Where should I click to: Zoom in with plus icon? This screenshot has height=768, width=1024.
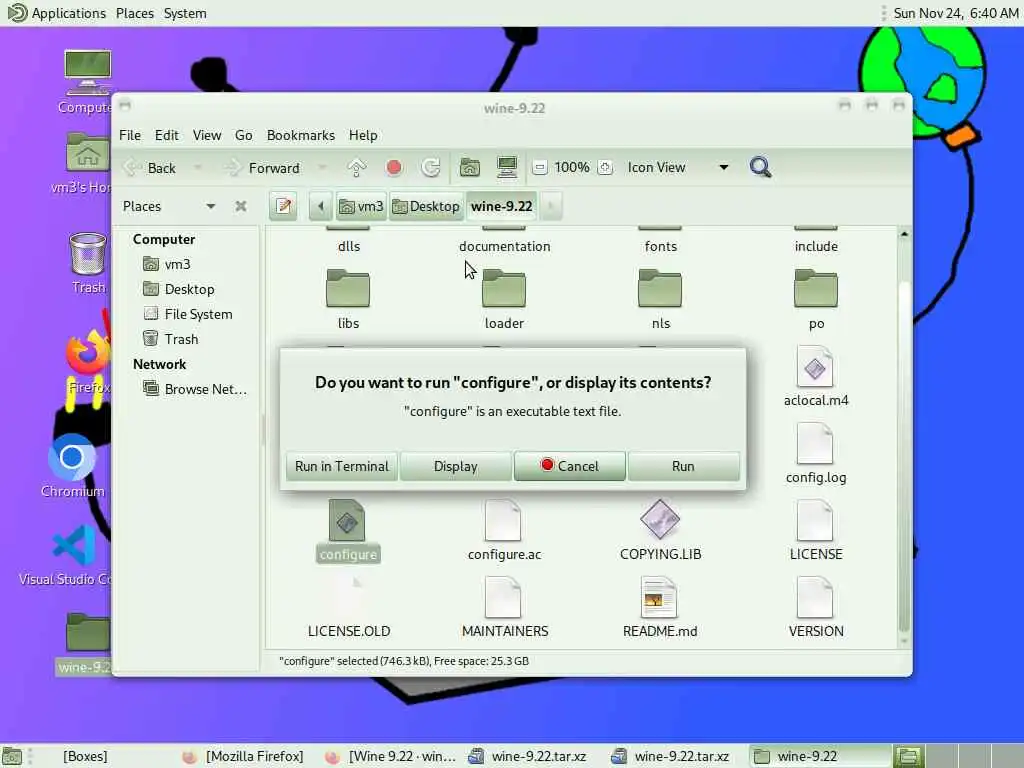point(605,168)
